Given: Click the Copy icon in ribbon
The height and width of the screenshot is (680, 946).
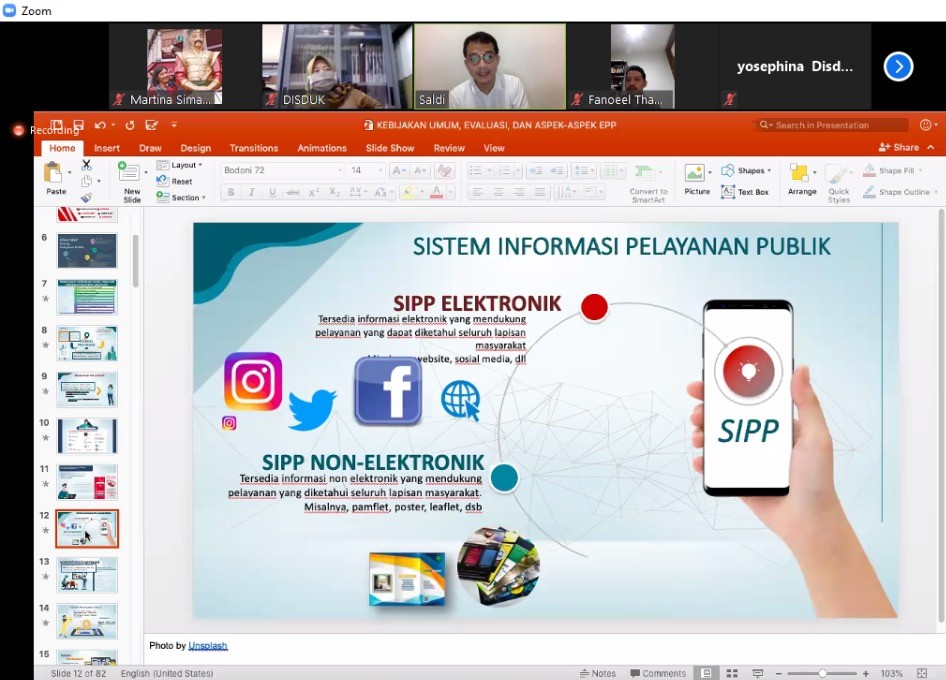Looking at the screenshot, I should 87,181.
